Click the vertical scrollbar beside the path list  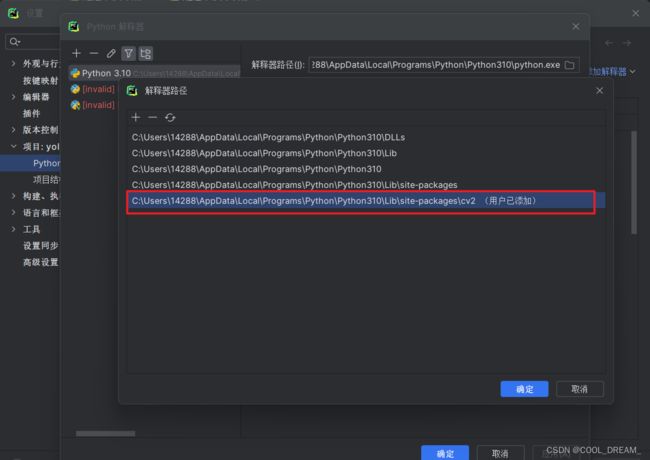[x=634, y=182]
